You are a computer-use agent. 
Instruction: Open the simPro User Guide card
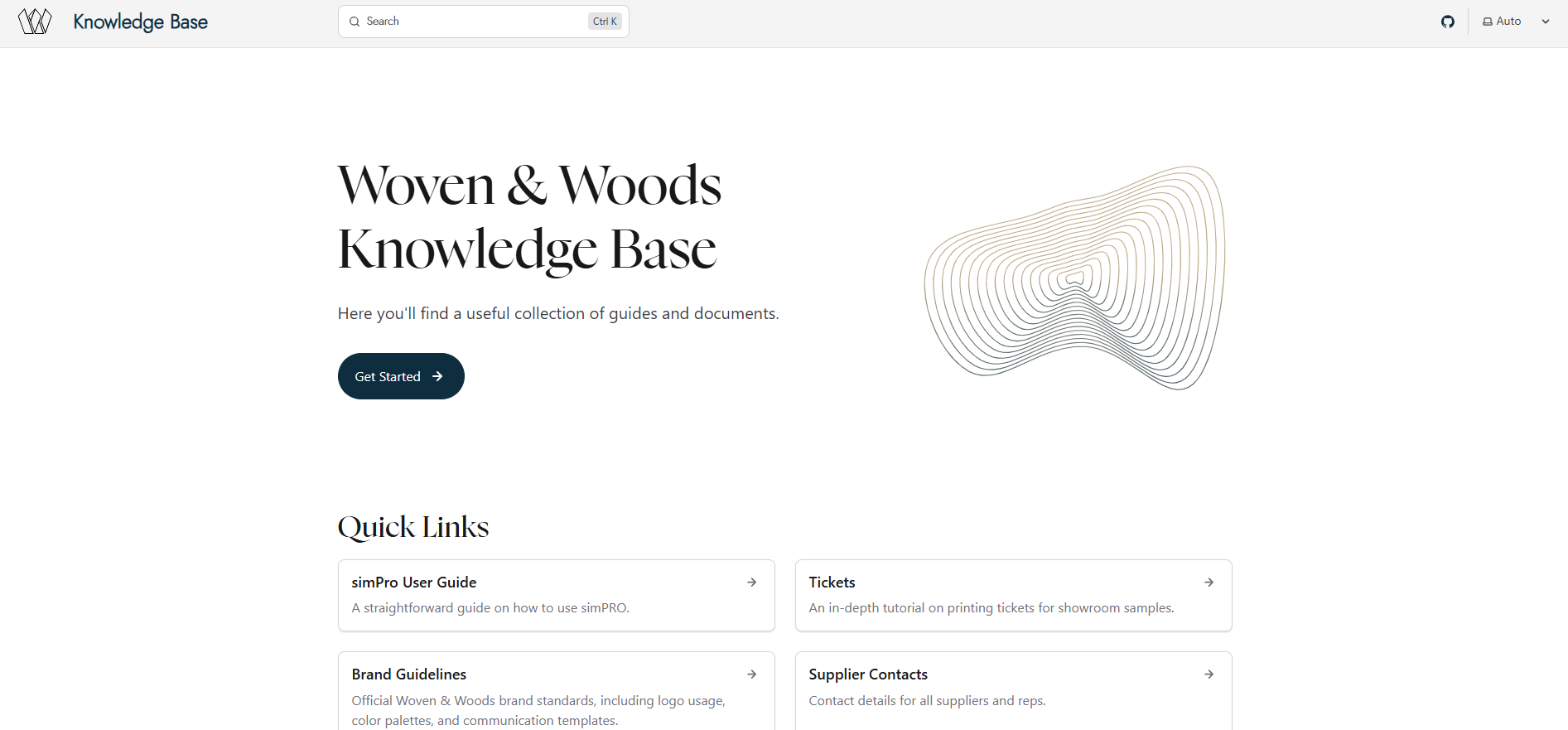557,596
